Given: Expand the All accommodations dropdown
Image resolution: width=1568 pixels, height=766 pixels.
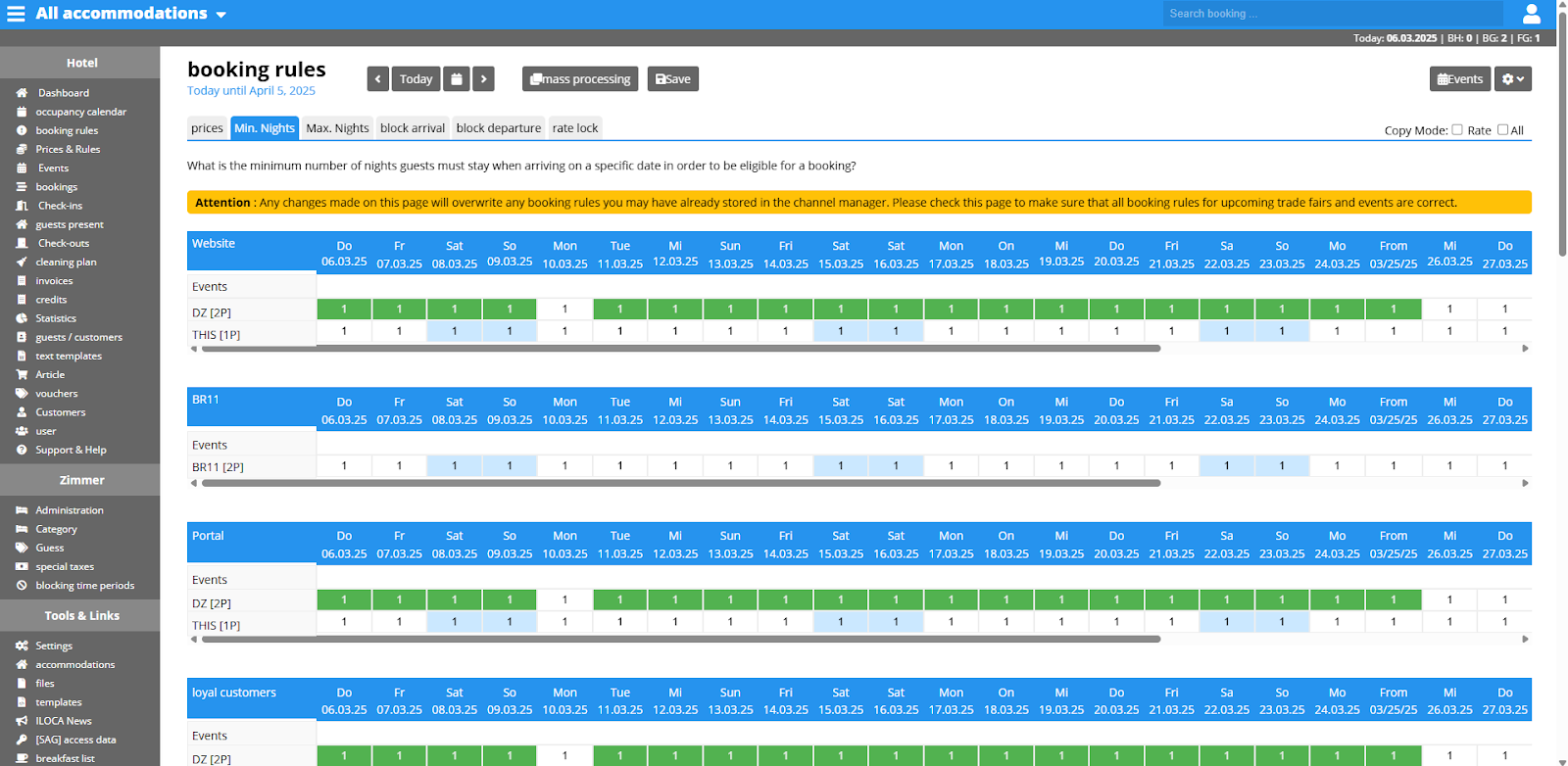Looking at the screenshot, I should [131, 14].
